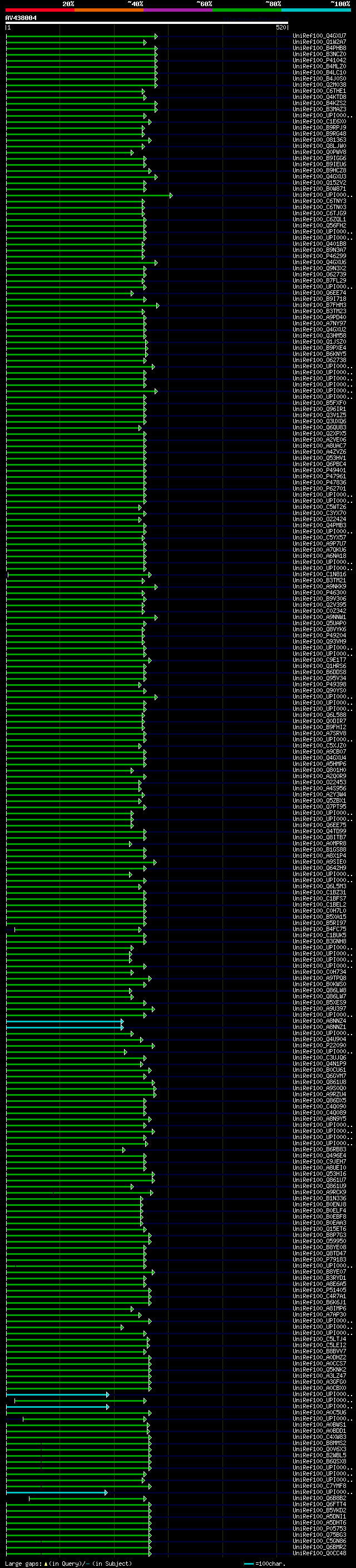Open hit UniRef100_B4PHB8
Screen dimensions: 356x1568
click(x=319, y=48)
